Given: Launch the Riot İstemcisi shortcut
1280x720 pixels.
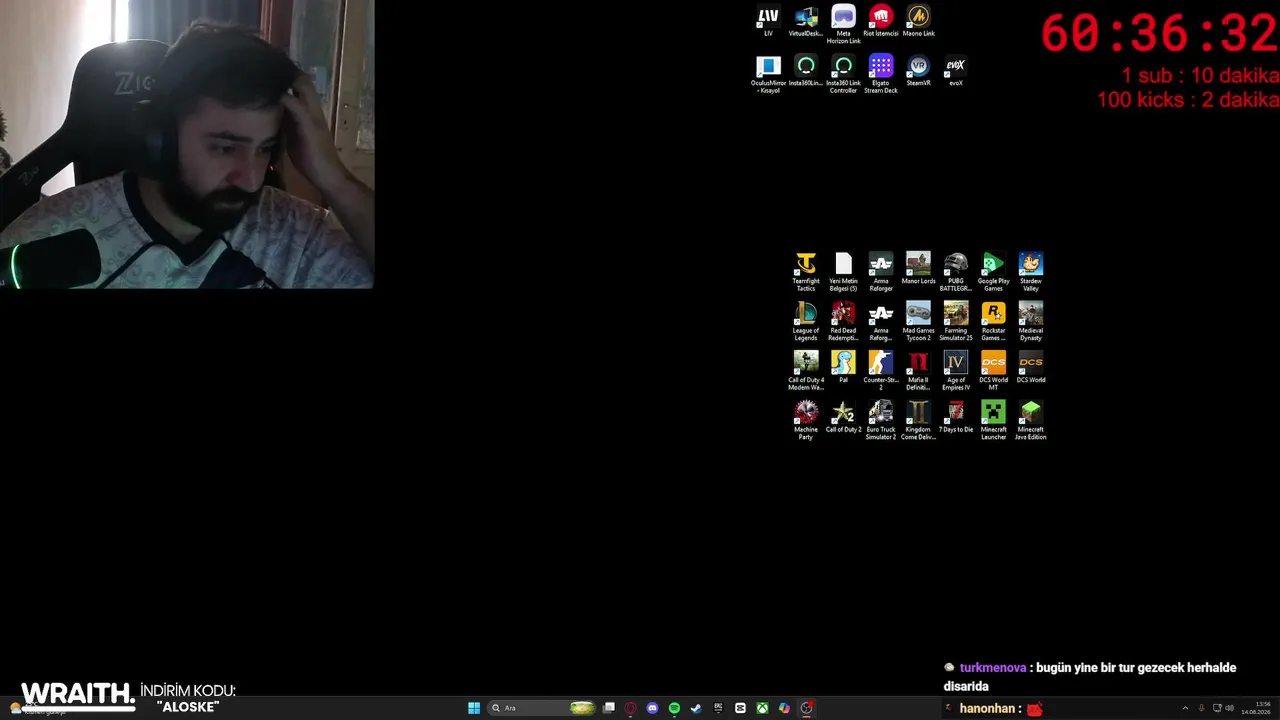Looking at the screenshot, I should [x=881, y=21].
